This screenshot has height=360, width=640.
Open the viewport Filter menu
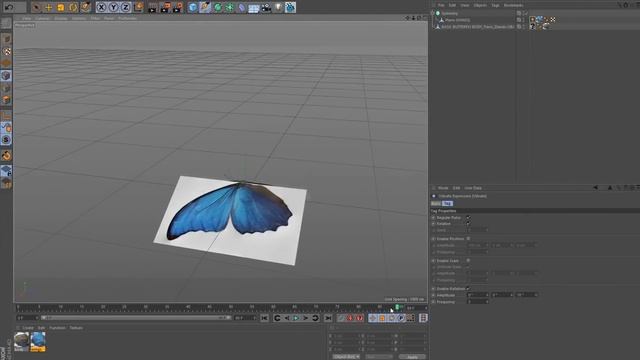pos(95,18)
